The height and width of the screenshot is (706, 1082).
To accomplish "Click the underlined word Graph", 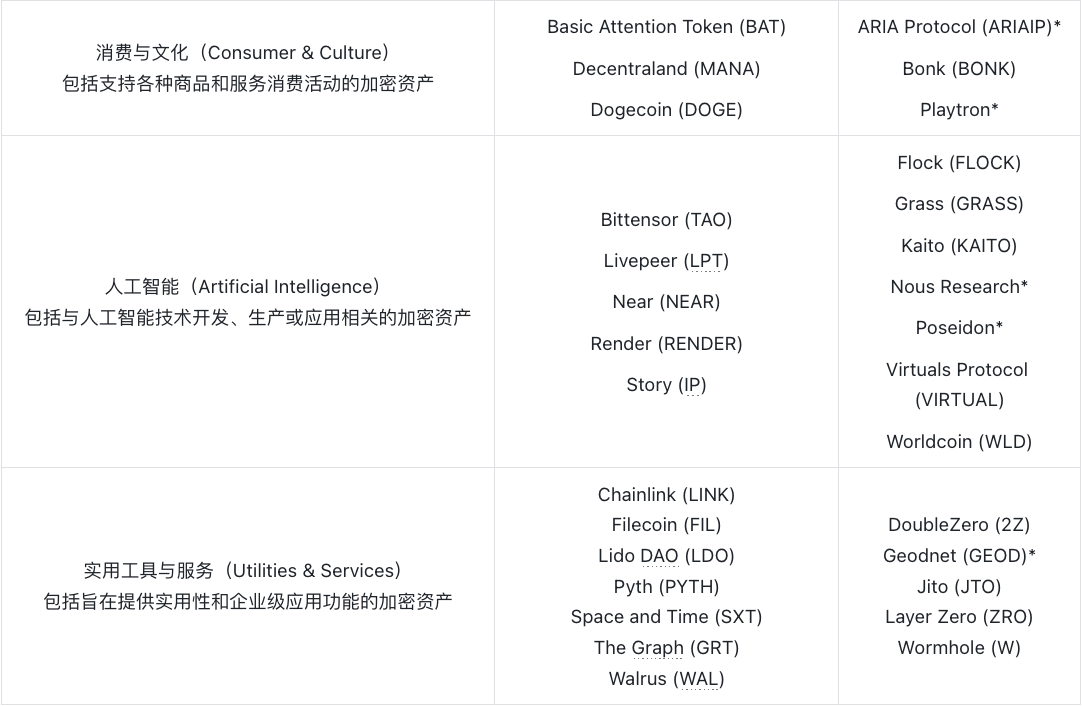I will (x=658, y=648).
